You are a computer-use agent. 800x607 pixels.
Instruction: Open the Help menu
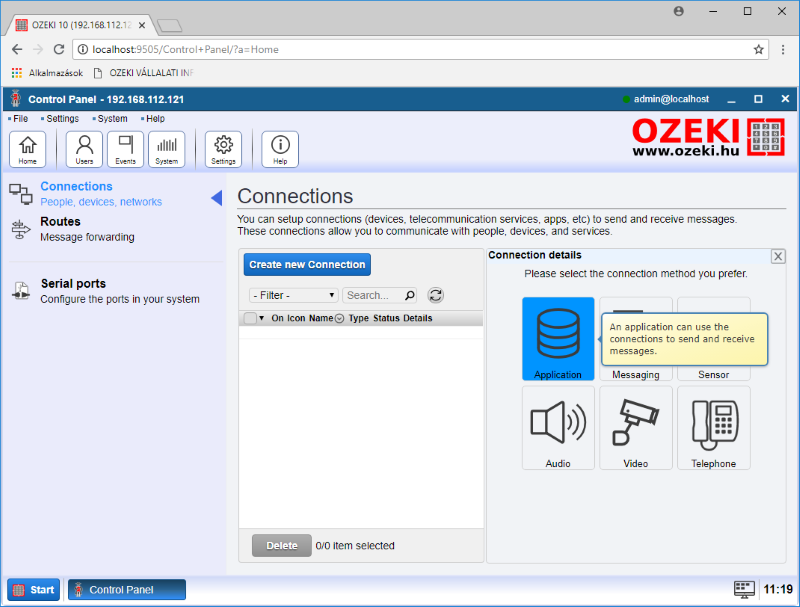click(155, 119)
